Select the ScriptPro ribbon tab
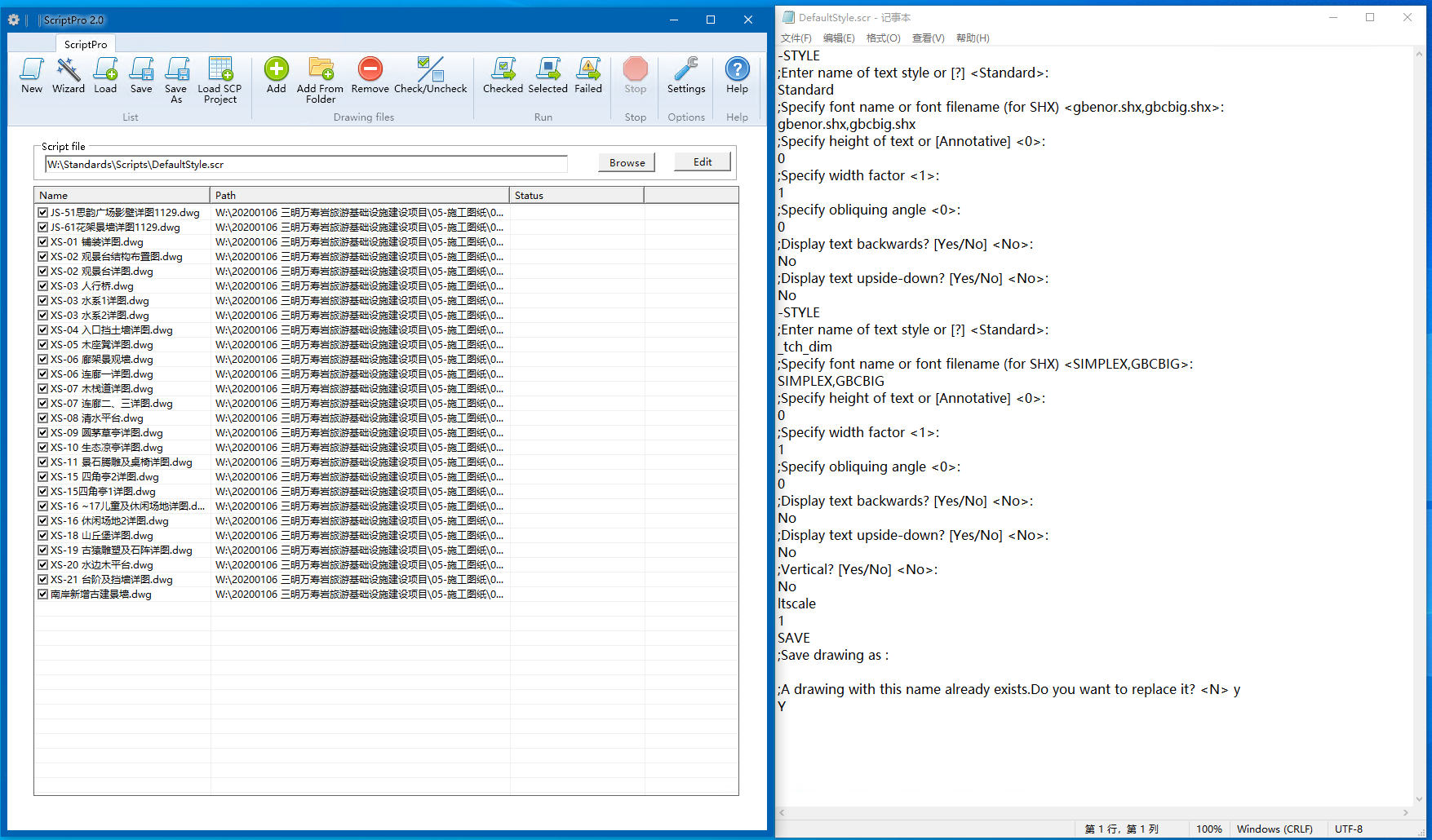 click(x=86, y=44)
